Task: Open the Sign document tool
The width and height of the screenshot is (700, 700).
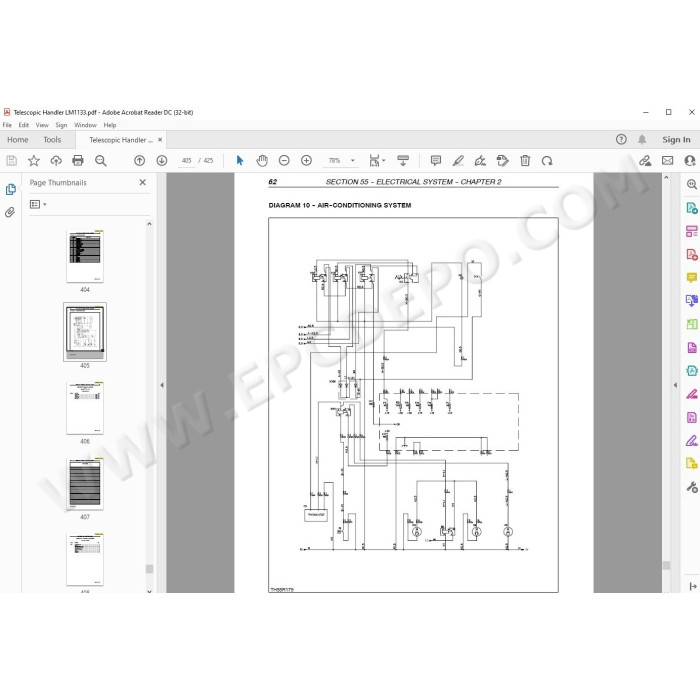Action: tap(480, 161)
